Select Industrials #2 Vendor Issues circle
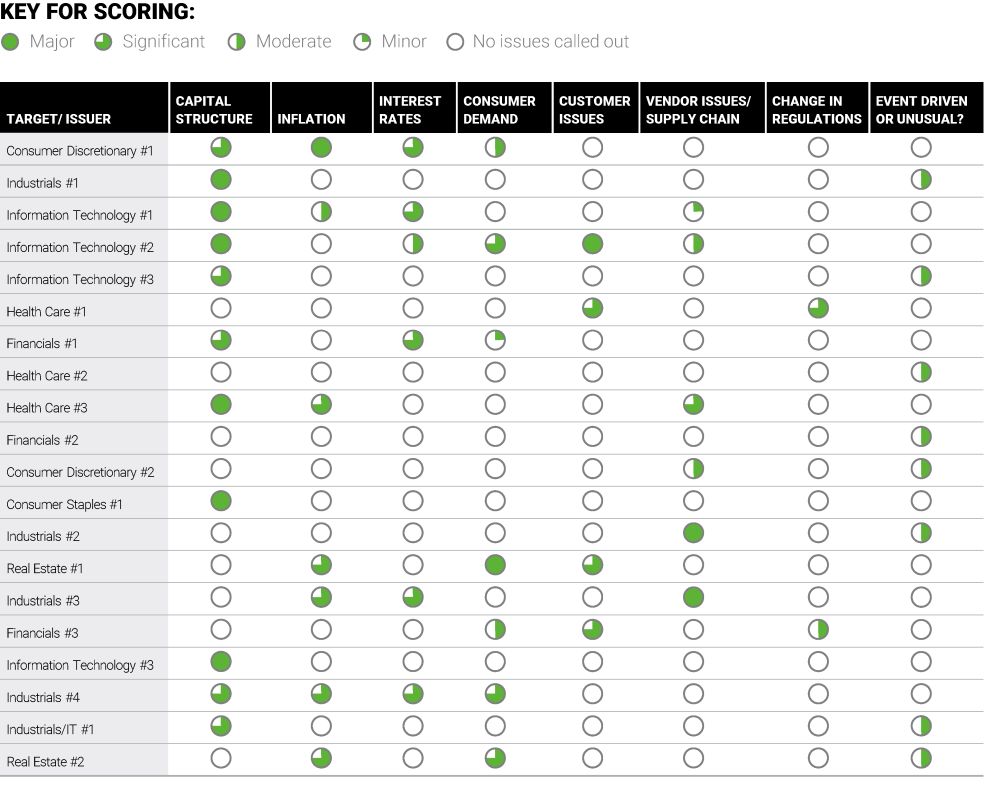The image size is (1000, 800). 693,533
